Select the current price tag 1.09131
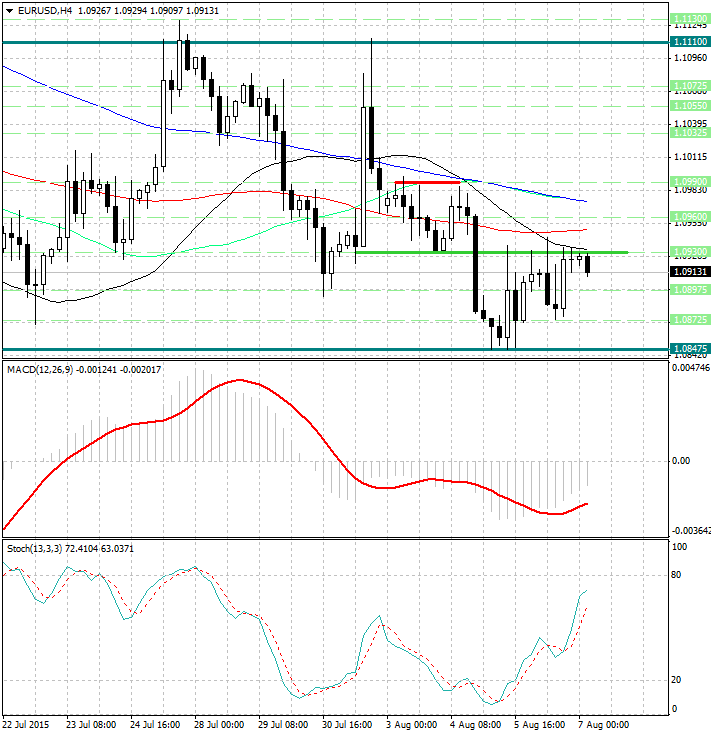Viewport: 711px width, 733px height. tap(690, 272)
